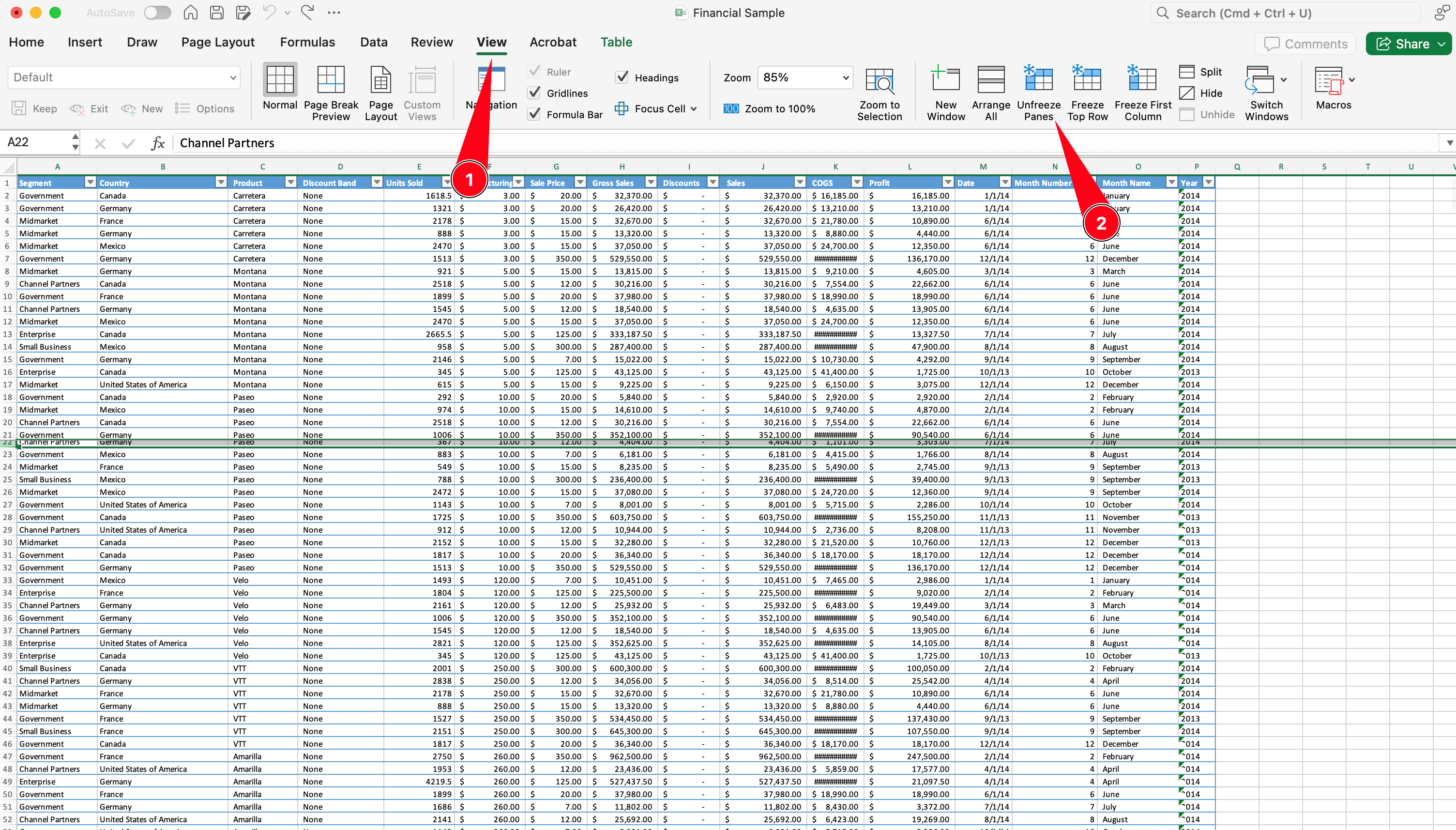1456x830 pixels.
Task: Open the Year column filter dropdown
Action: [x=1208, y=183]
